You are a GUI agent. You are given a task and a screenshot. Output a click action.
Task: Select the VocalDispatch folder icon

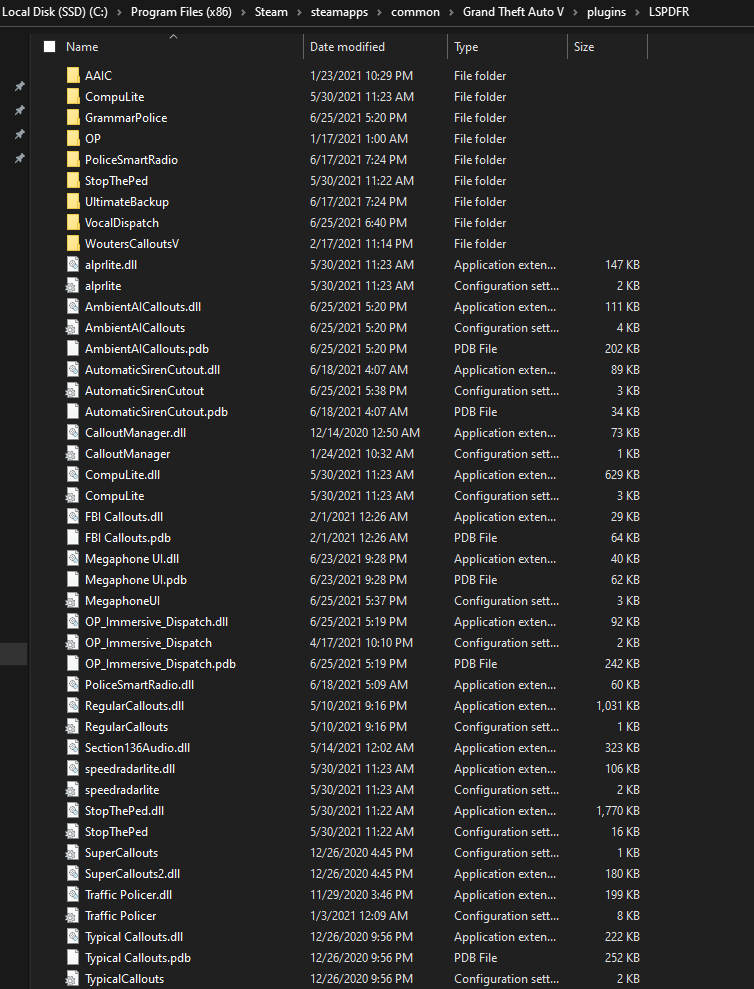(x=73, y=223)
